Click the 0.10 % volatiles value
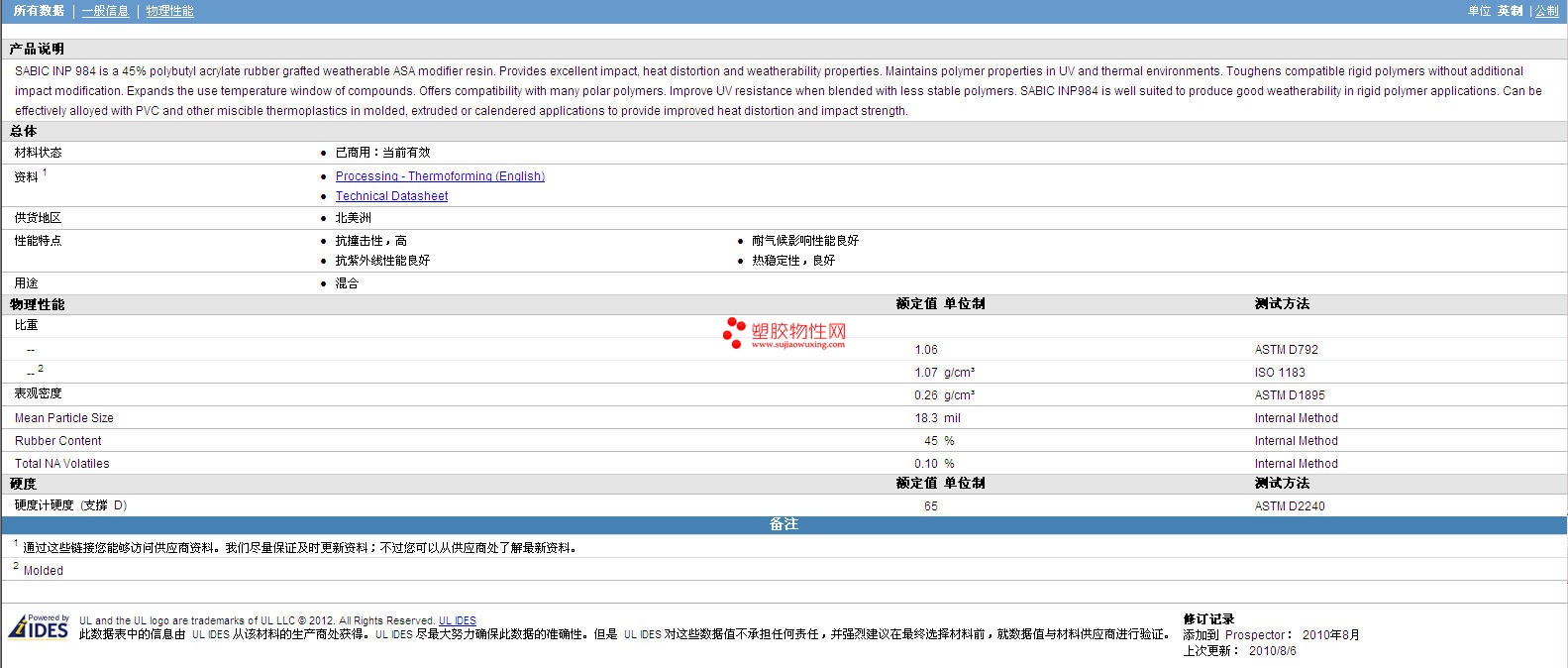This screenshot has height=668, width=1568. (x=934, y=464)
